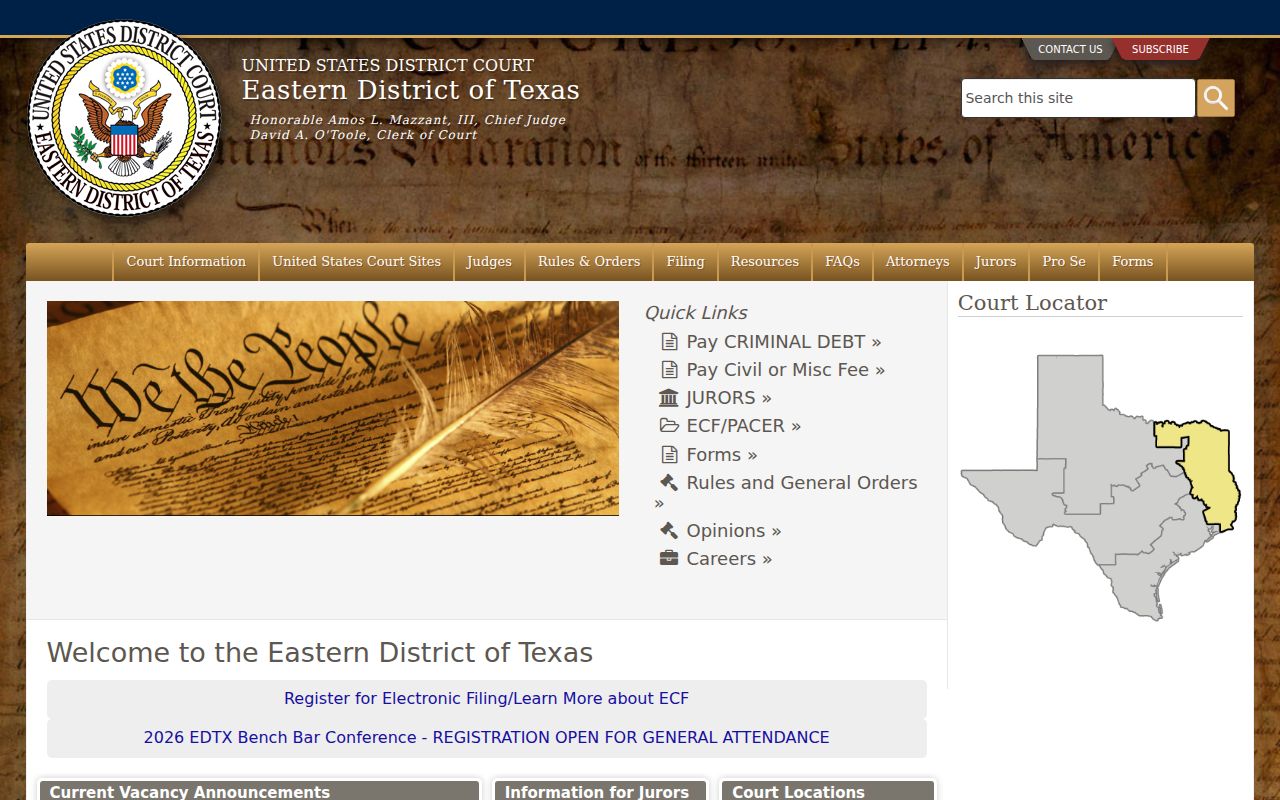This screenshot has width=1280, height=800.
Task: Click the Court Locations section header
Action: [x=828, y=791]
